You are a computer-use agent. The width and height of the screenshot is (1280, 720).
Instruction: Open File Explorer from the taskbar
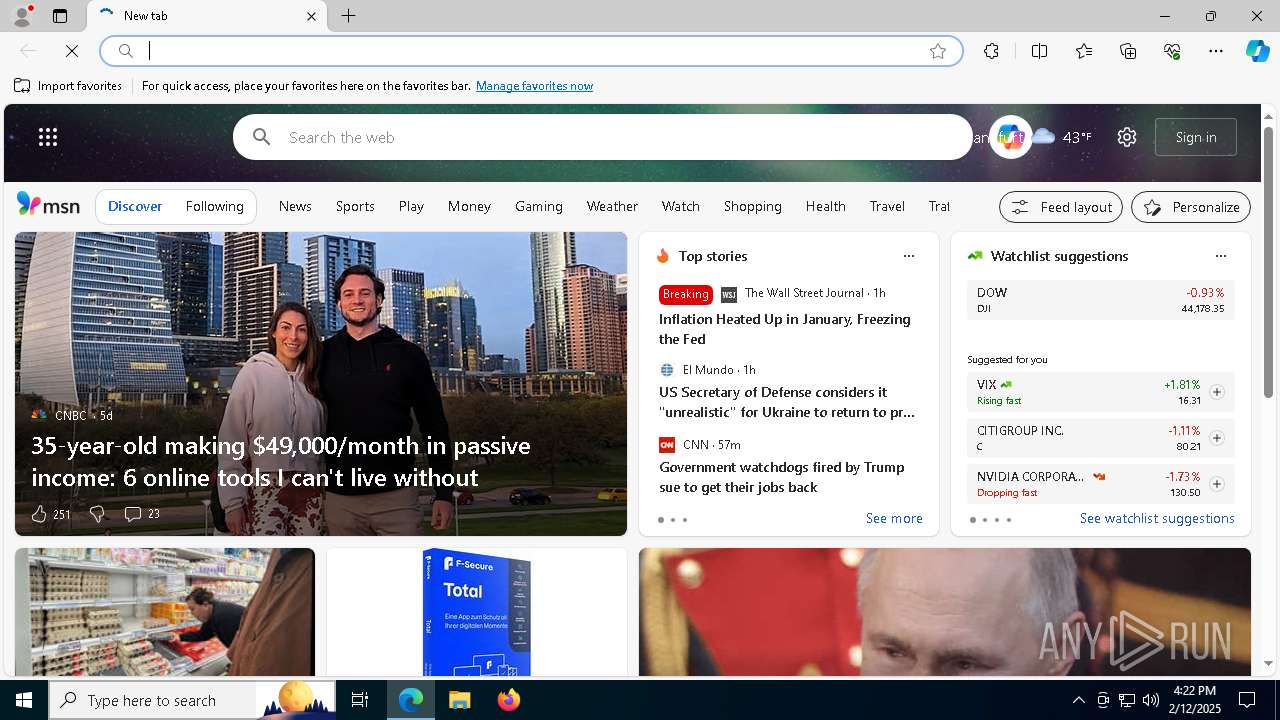[x=459, y=700]
